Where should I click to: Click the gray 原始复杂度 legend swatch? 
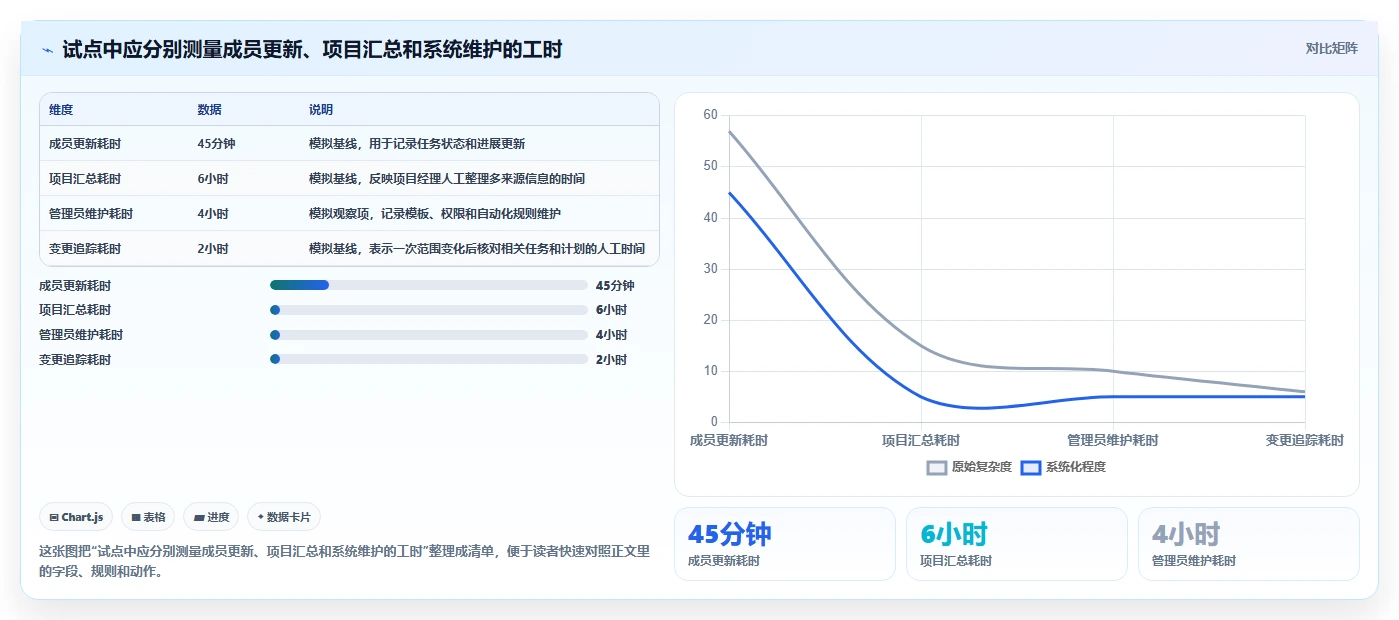(x=937, y=467)
